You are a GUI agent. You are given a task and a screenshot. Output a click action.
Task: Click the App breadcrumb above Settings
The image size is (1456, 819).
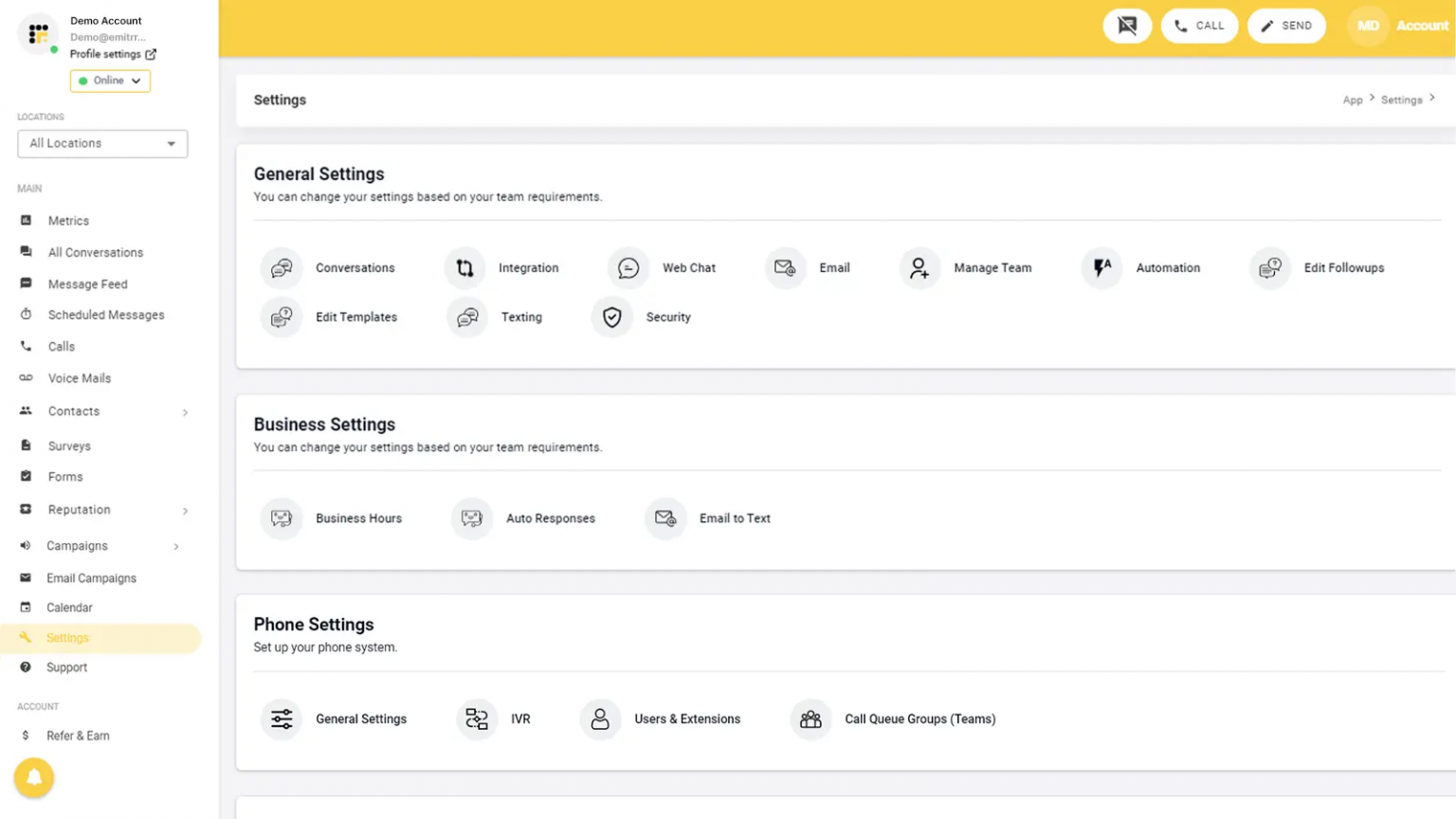tap(1353, 100)
